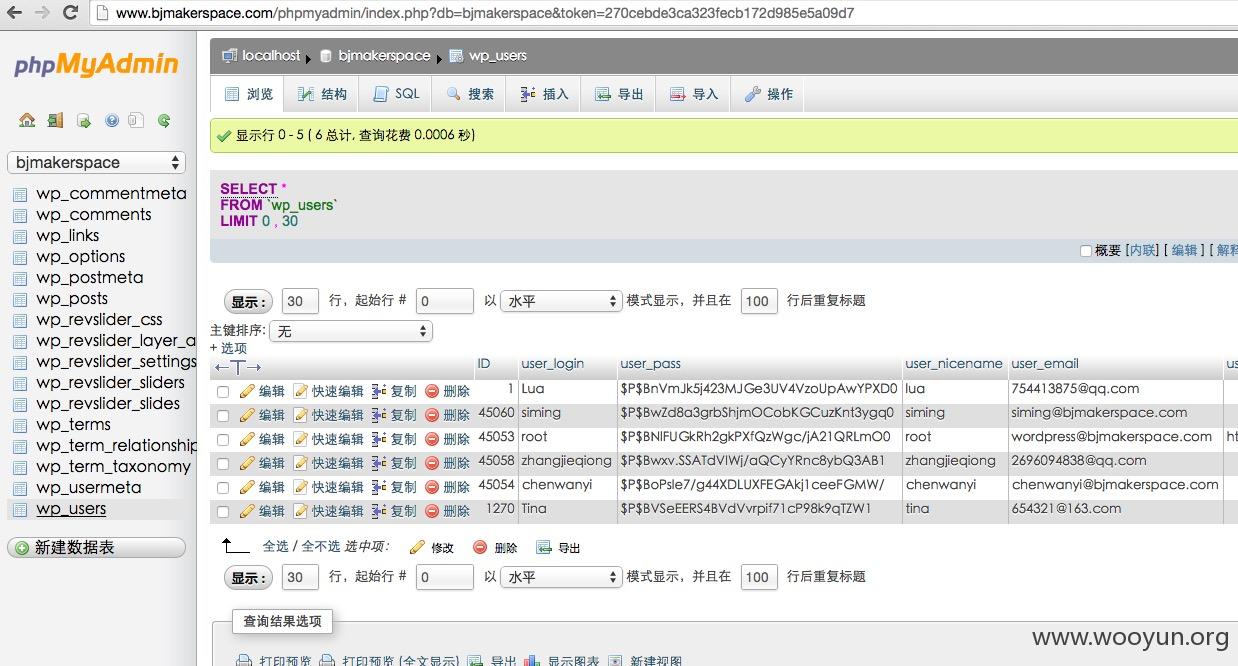Open phpMyAdmin documentation help icon
1238x666 pixels.
[111, 120]
